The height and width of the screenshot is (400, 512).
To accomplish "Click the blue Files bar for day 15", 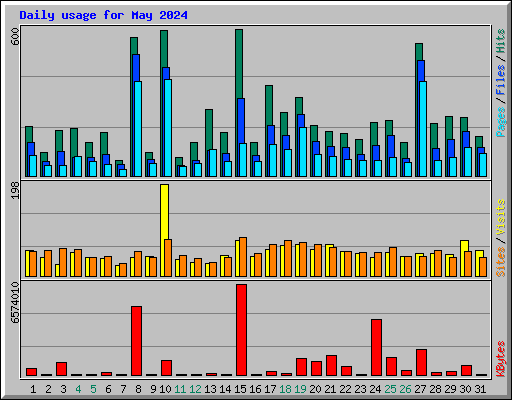I will pos(241,121).
